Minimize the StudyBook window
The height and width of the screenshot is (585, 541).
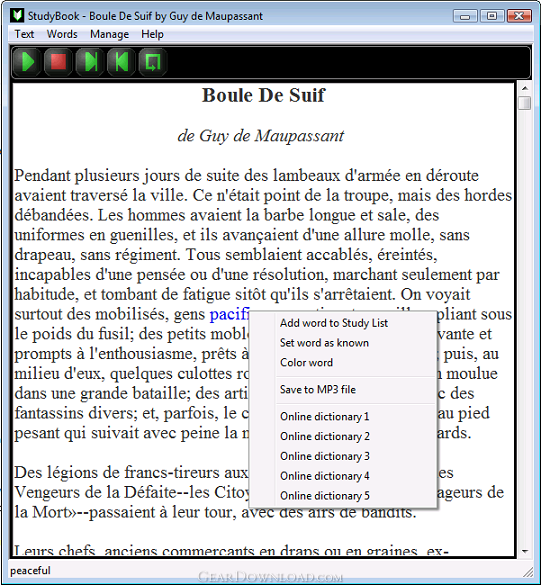(x=465, y=16)
